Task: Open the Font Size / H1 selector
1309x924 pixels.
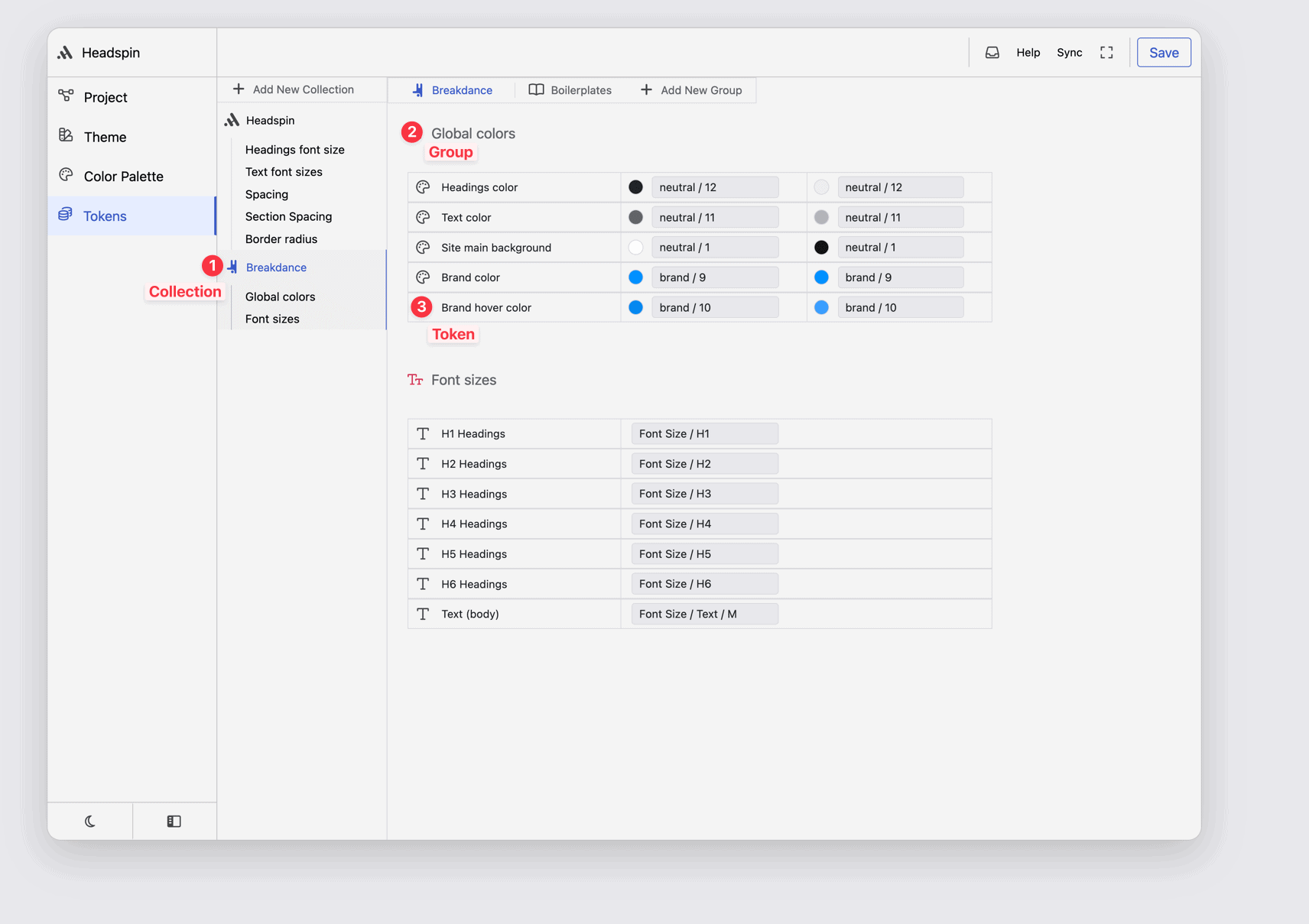Action: [704, 433]
